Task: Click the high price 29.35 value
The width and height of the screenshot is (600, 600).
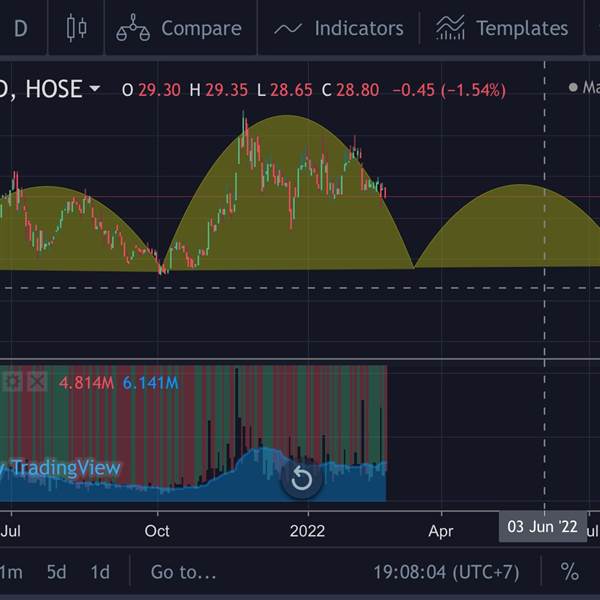Action: click(227, 90)
